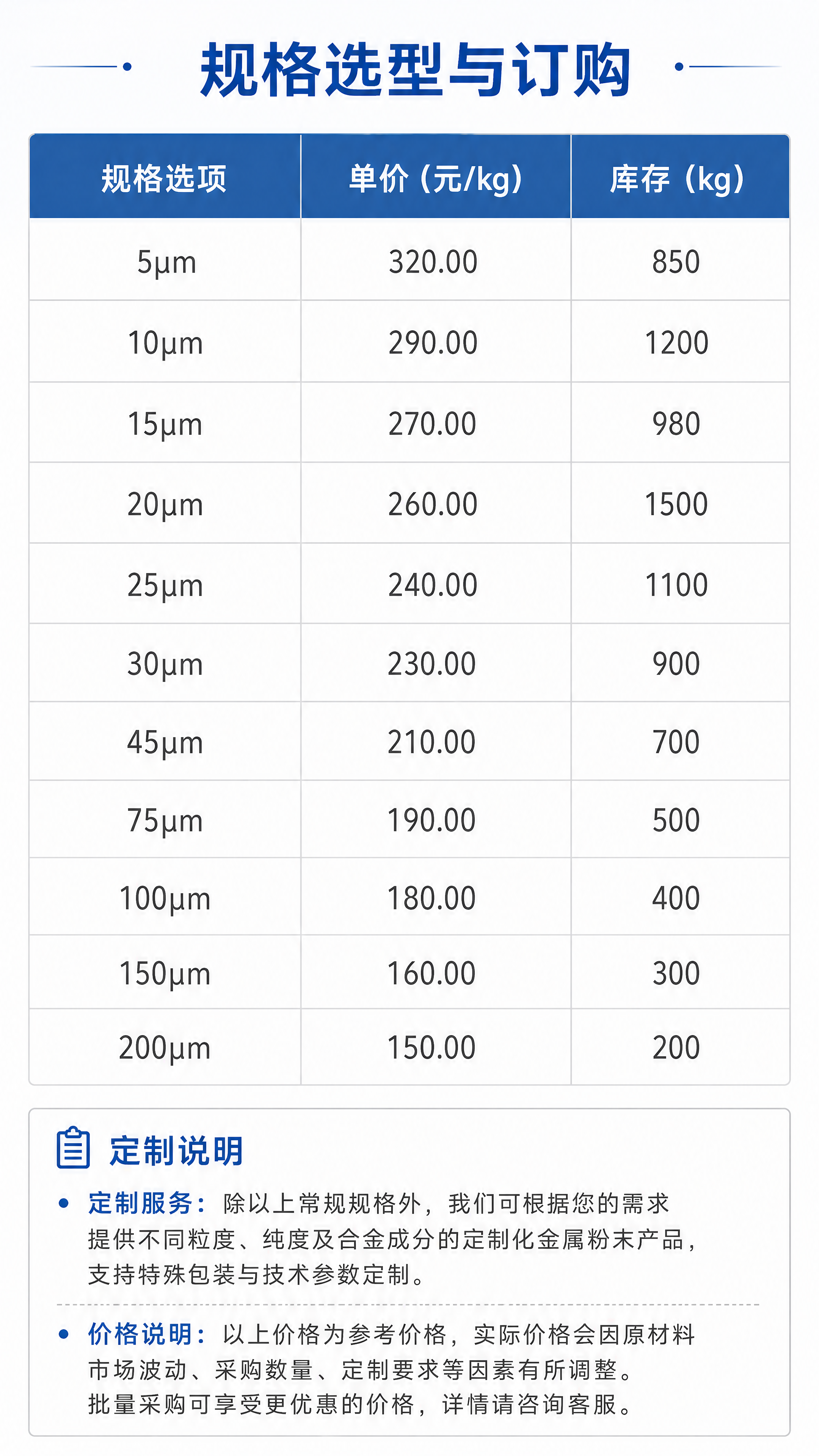The height and width of the screenshot is (1456, 819).
Task: Select the 5μm specification row
Action: [409, 260]
